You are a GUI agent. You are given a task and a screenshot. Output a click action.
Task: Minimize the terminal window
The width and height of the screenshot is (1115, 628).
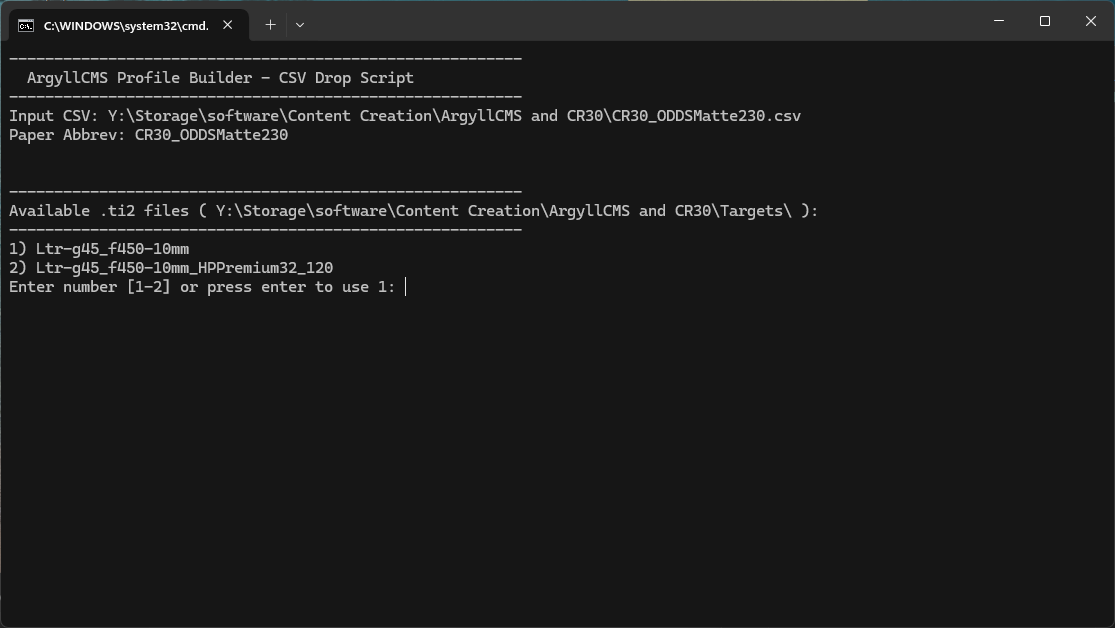coord(999,21)
